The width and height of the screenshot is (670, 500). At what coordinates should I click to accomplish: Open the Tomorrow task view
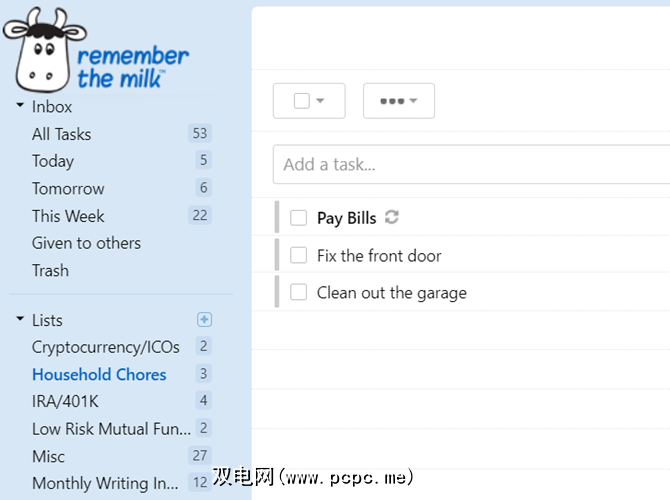coord(68,188)
